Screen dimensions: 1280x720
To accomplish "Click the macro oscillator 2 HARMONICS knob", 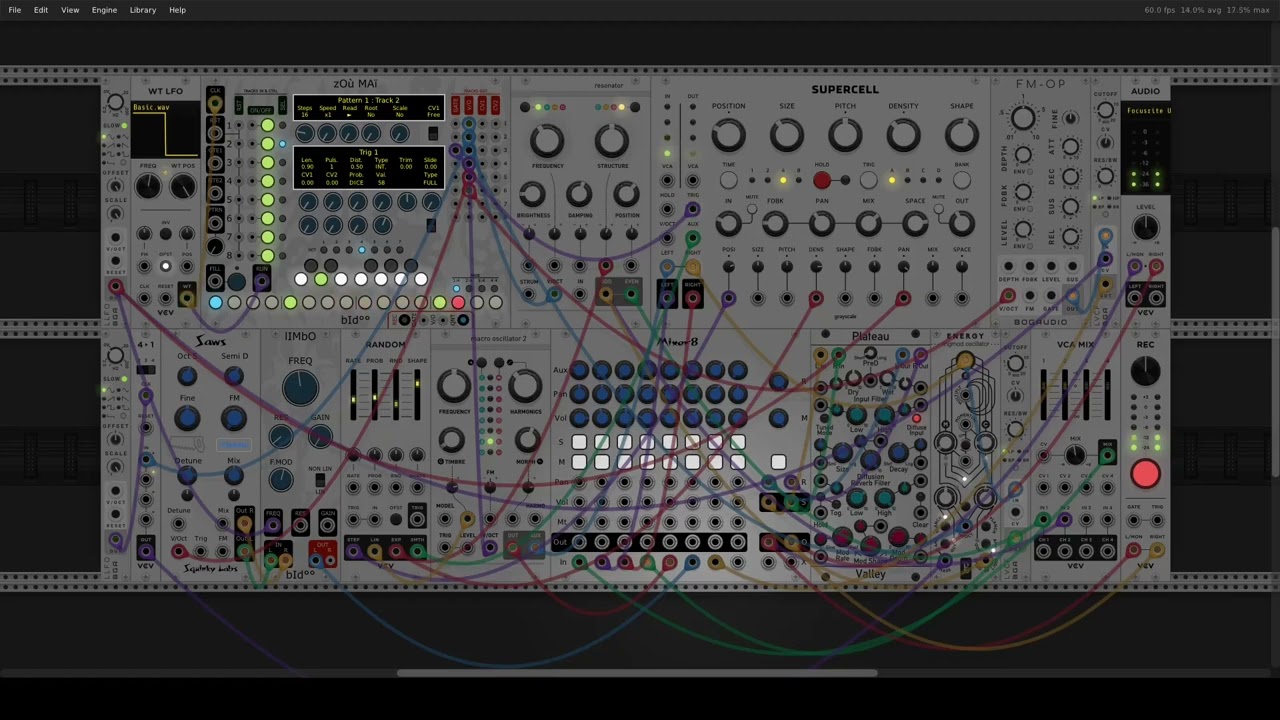I will tap(525, 386).
